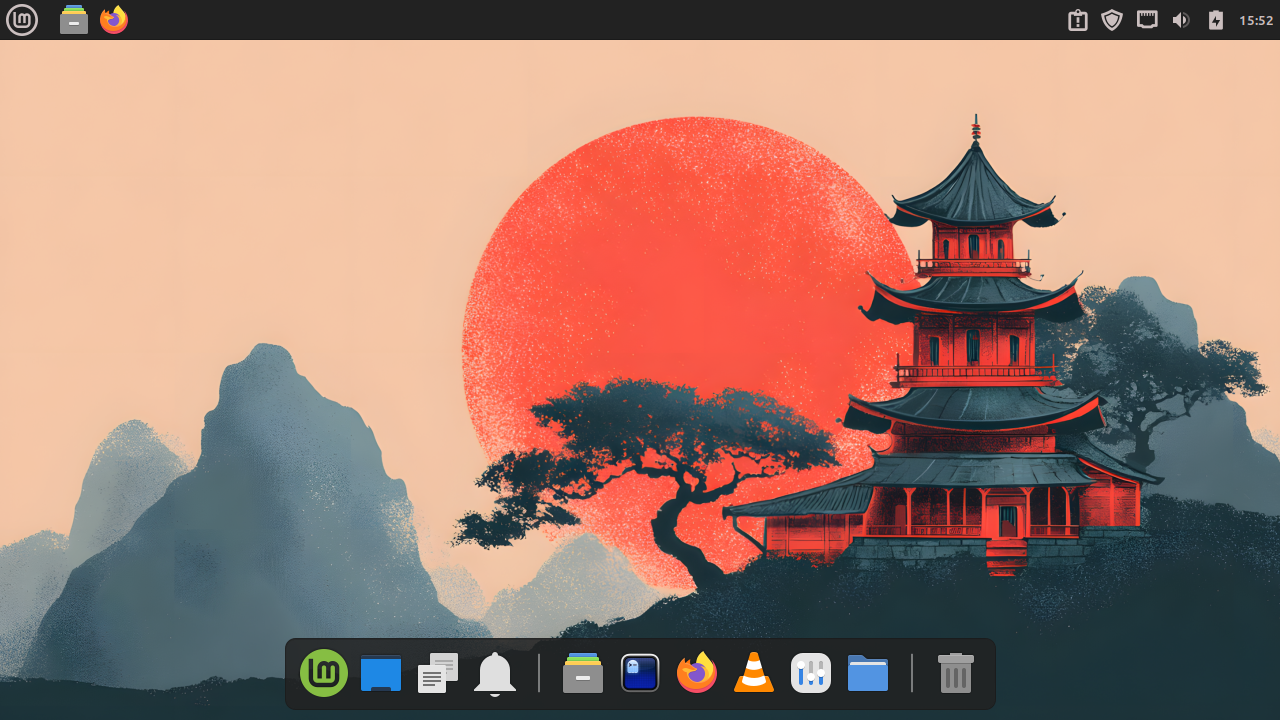Viewport: 1280px width, 720px height.
Task: Launch the sound mixer settings app
Action: click(810, 673)
